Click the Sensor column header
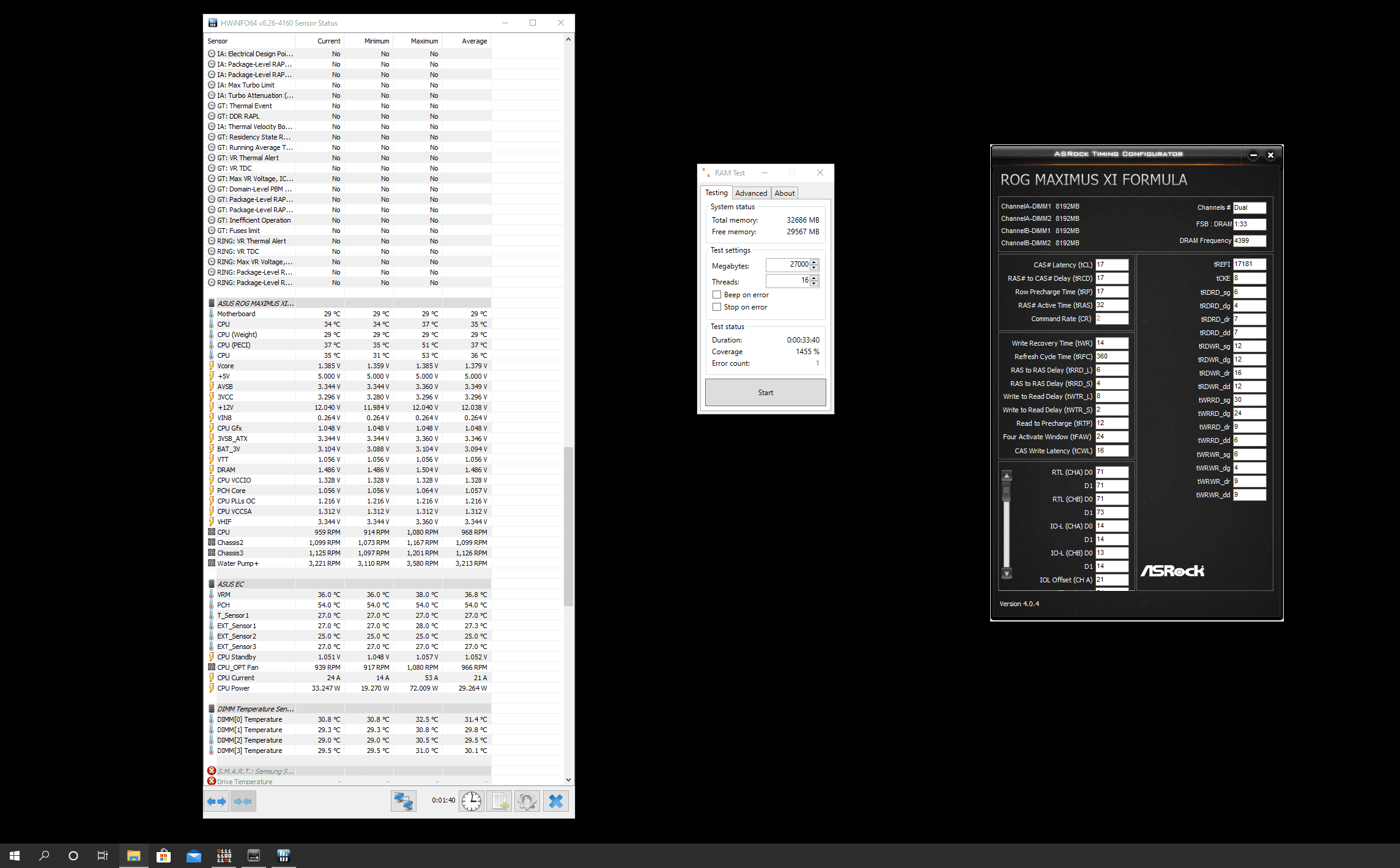1400x868 pixels. click(x=250, y=41)
